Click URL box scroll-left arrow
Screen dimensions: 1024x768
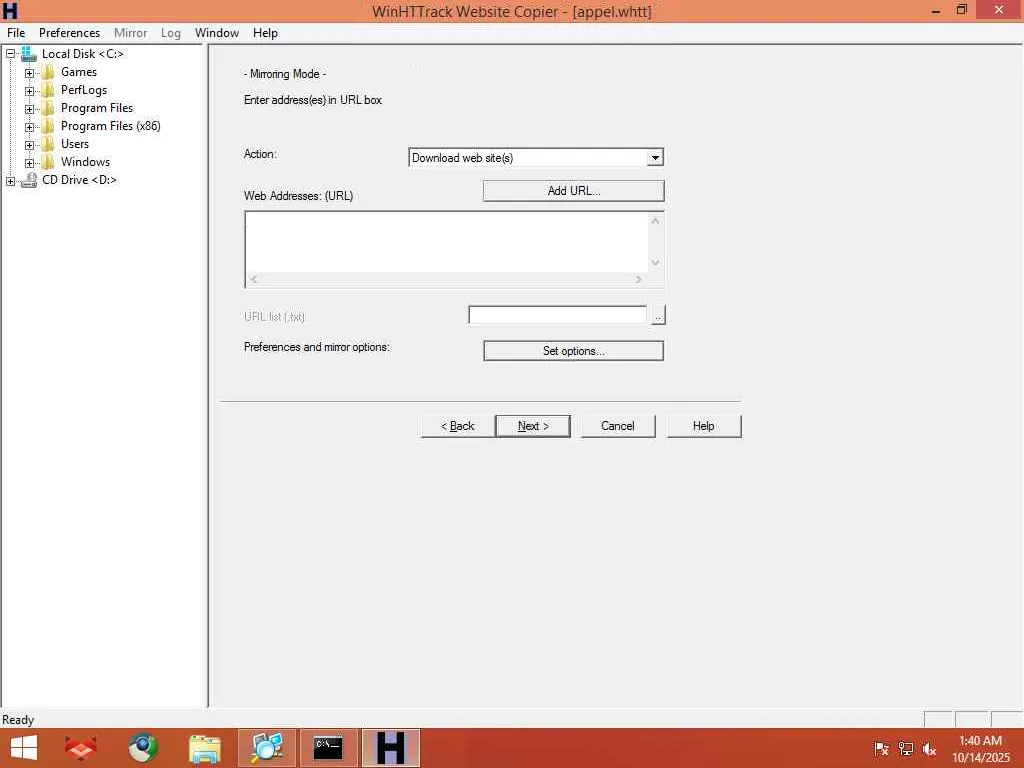[254, 280]
